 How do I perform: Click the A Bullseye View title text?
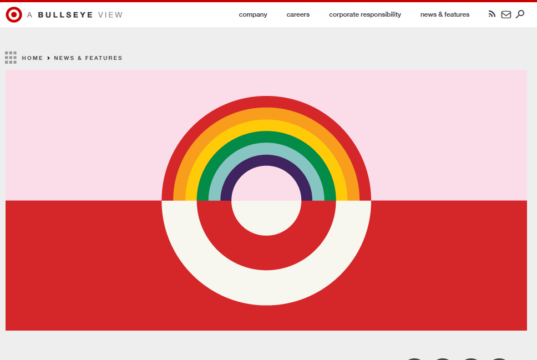75,15
